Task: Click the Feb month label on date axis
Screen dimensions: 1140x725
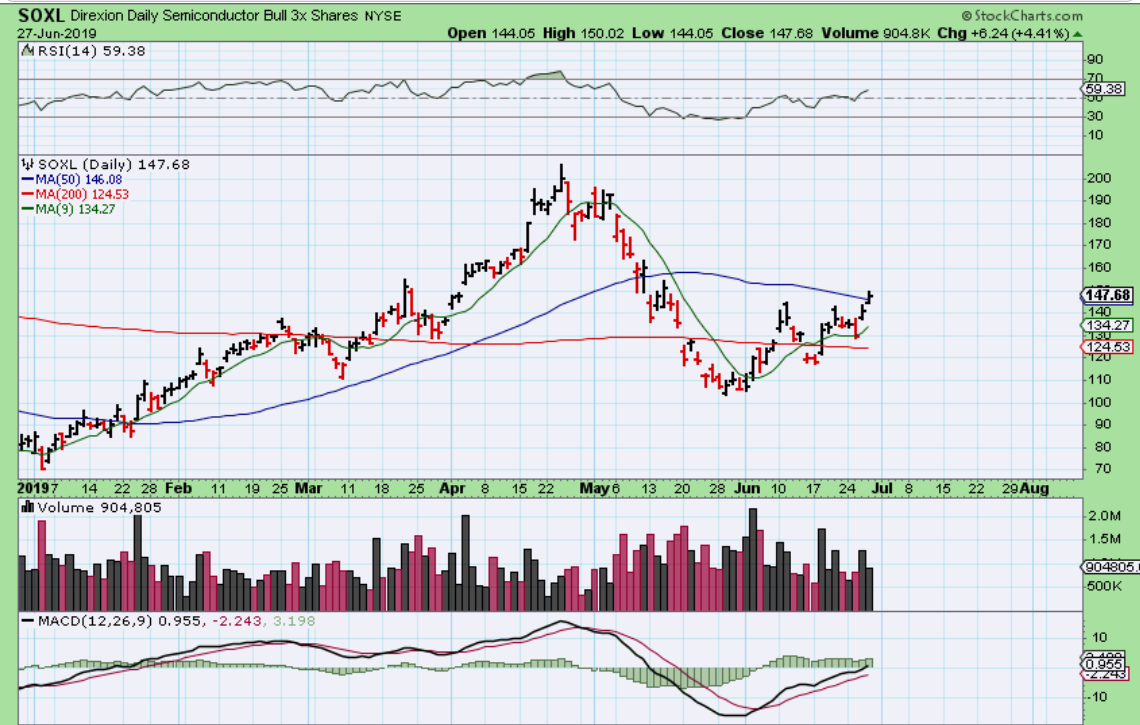Action: coord(178,489)
